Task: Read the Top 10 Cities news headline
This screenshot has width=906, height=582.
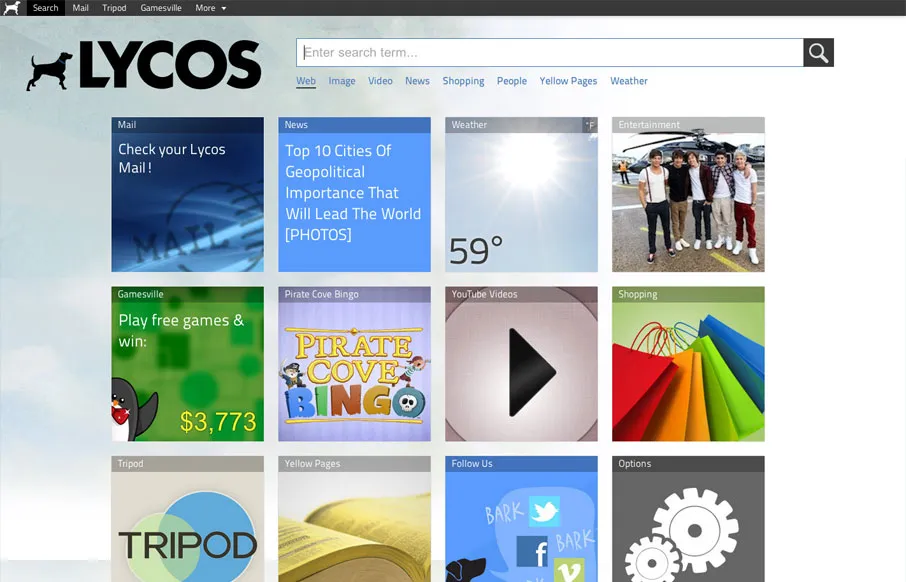Action: (x=353, y=192)
